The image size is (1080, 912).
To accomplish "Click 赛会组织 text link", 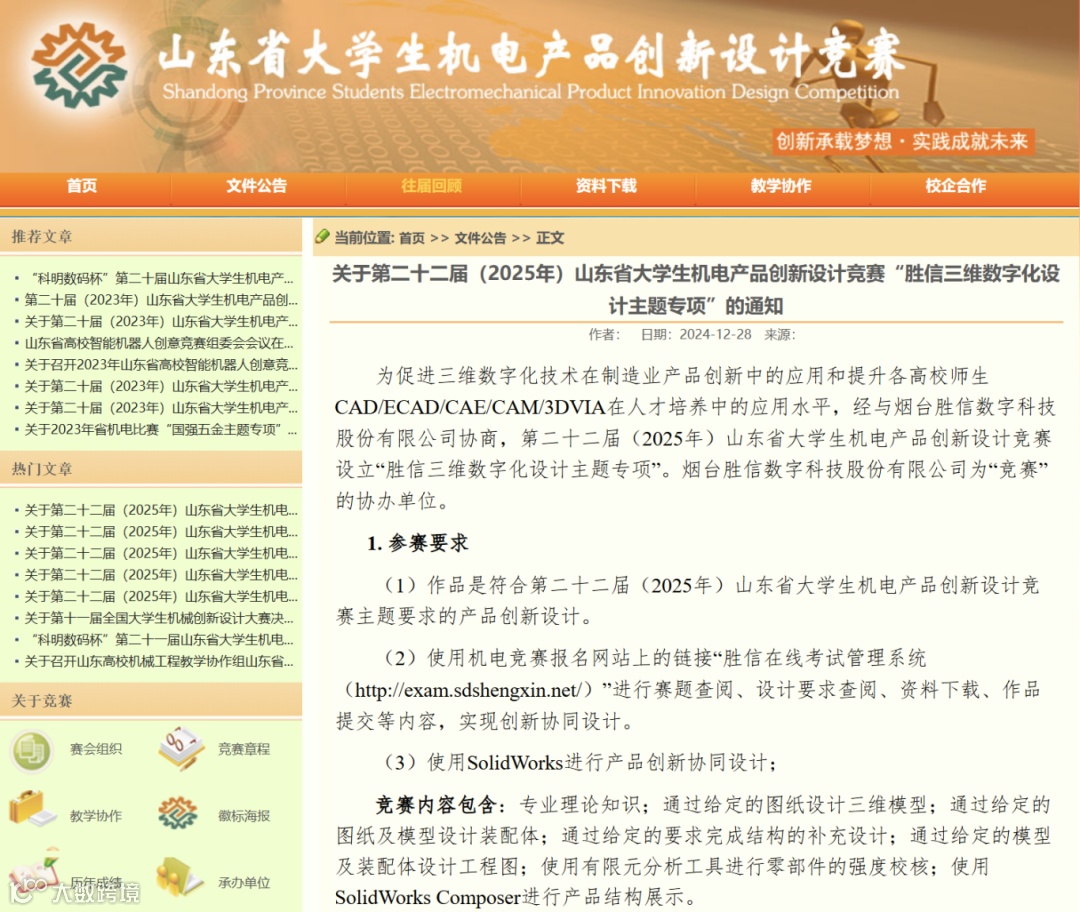I will click(96, 749).
